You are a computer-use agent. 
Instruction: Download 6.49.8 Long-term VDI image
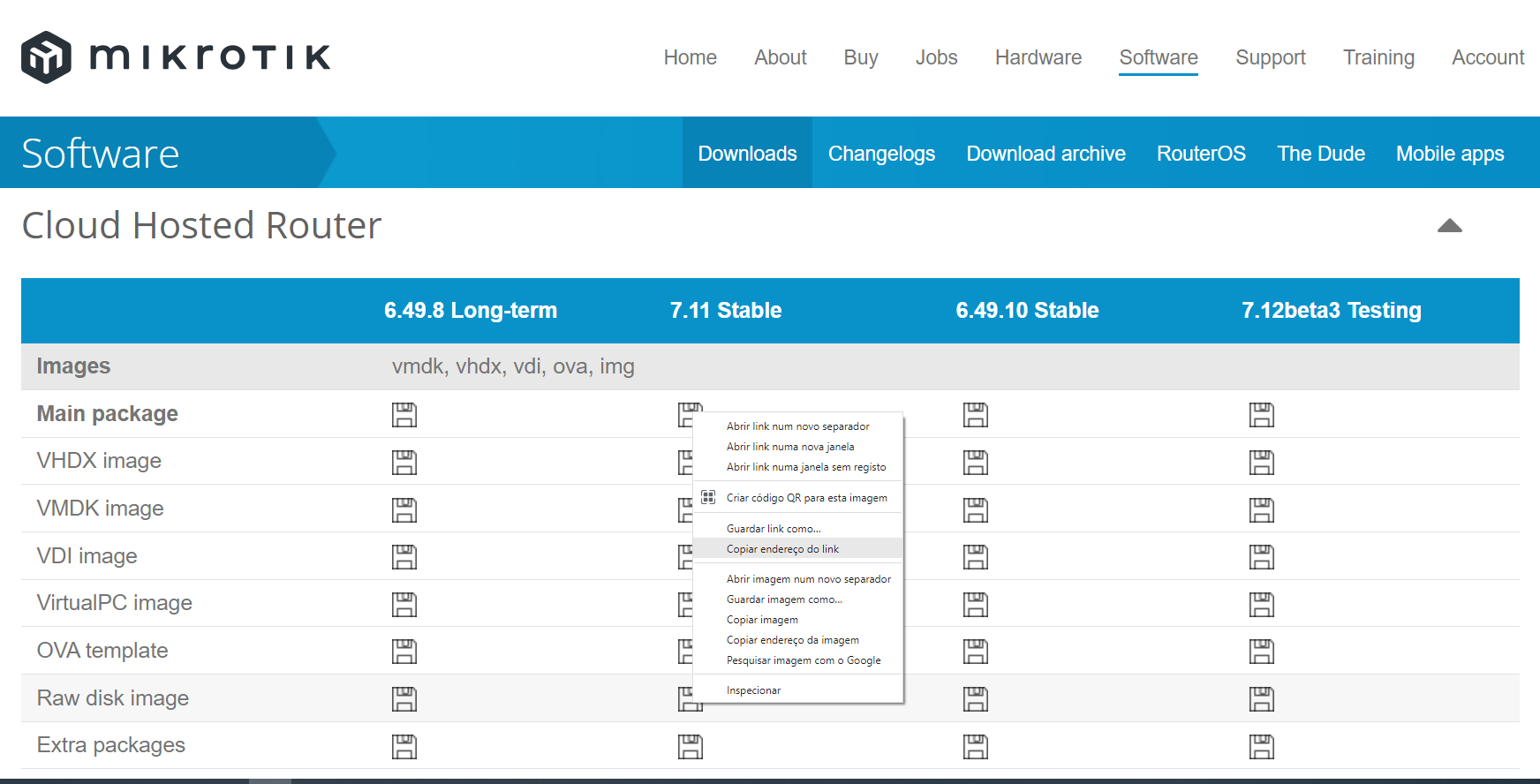click(404, 557)
